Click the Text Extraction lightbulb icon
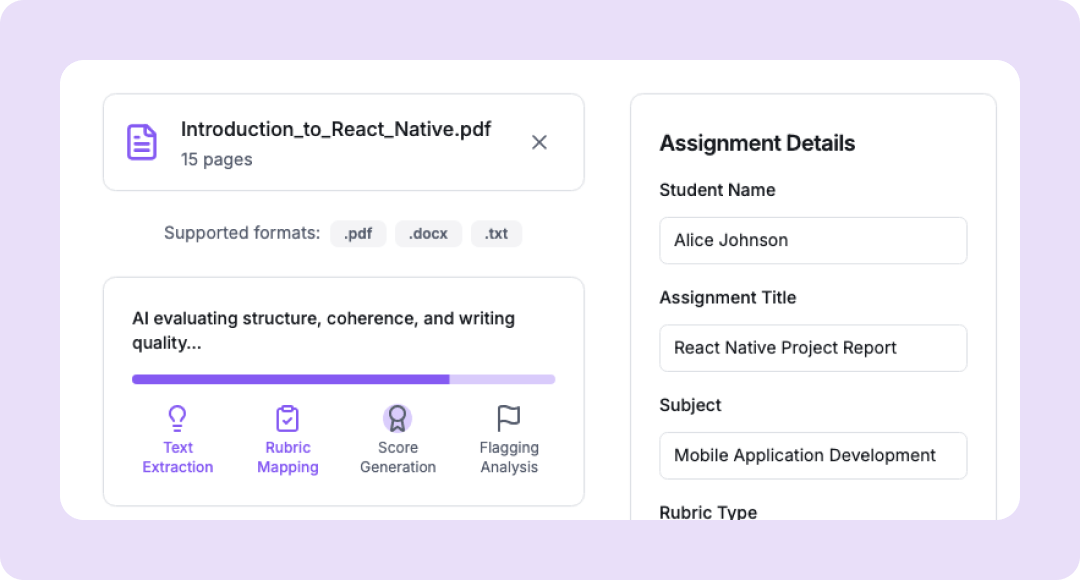The height and width of the screenshot is (580, 1080). (x=178, y=418)
